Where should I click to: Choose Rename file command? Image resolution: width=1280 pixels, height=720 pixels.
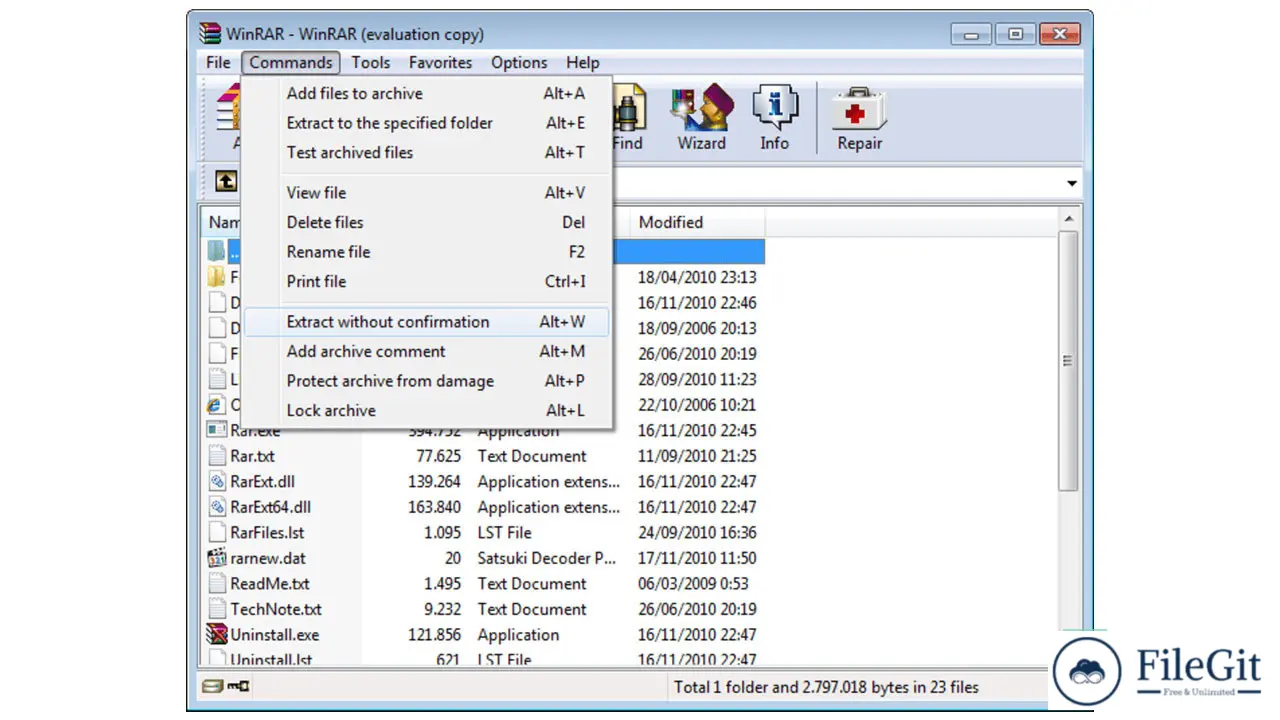click(x=427, y=252)
